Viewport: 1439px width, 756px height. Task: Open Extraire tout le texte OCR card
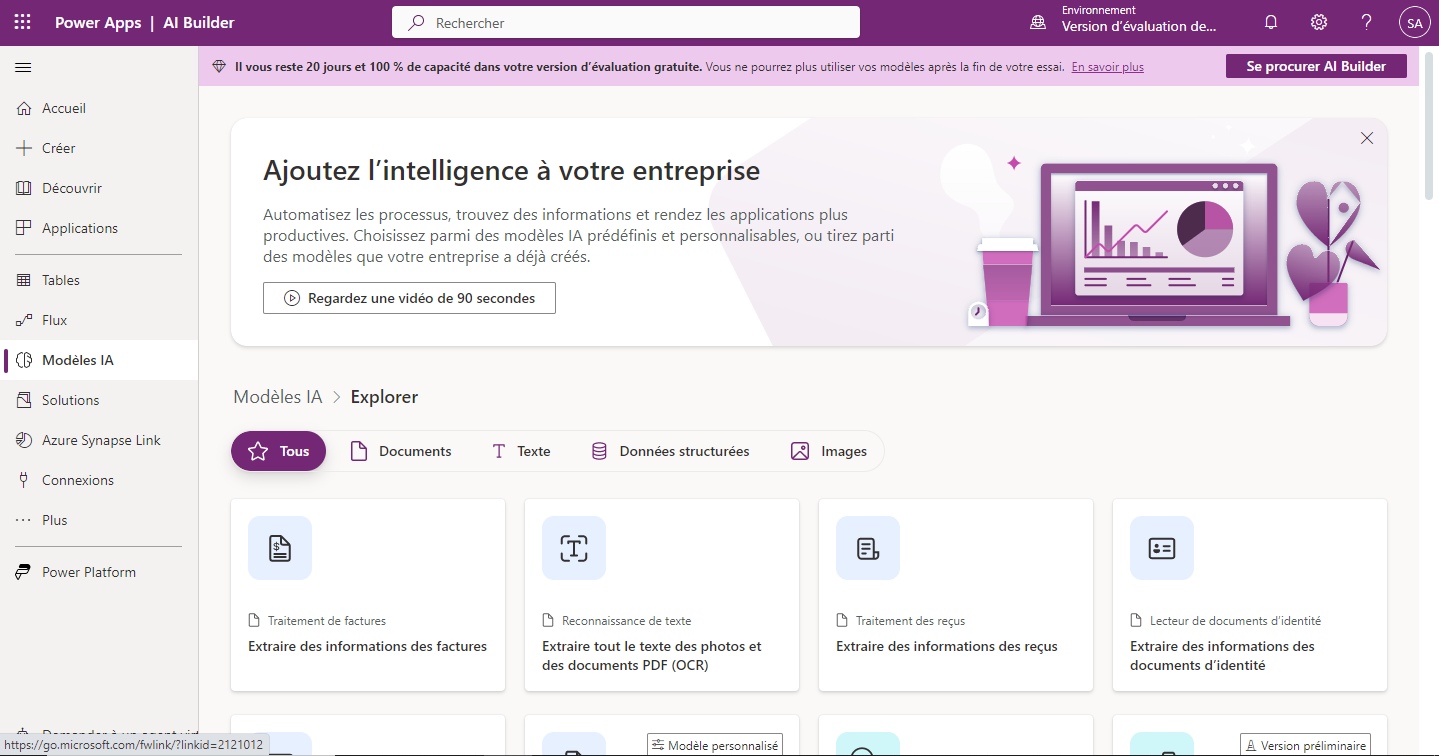click(662, 595)
